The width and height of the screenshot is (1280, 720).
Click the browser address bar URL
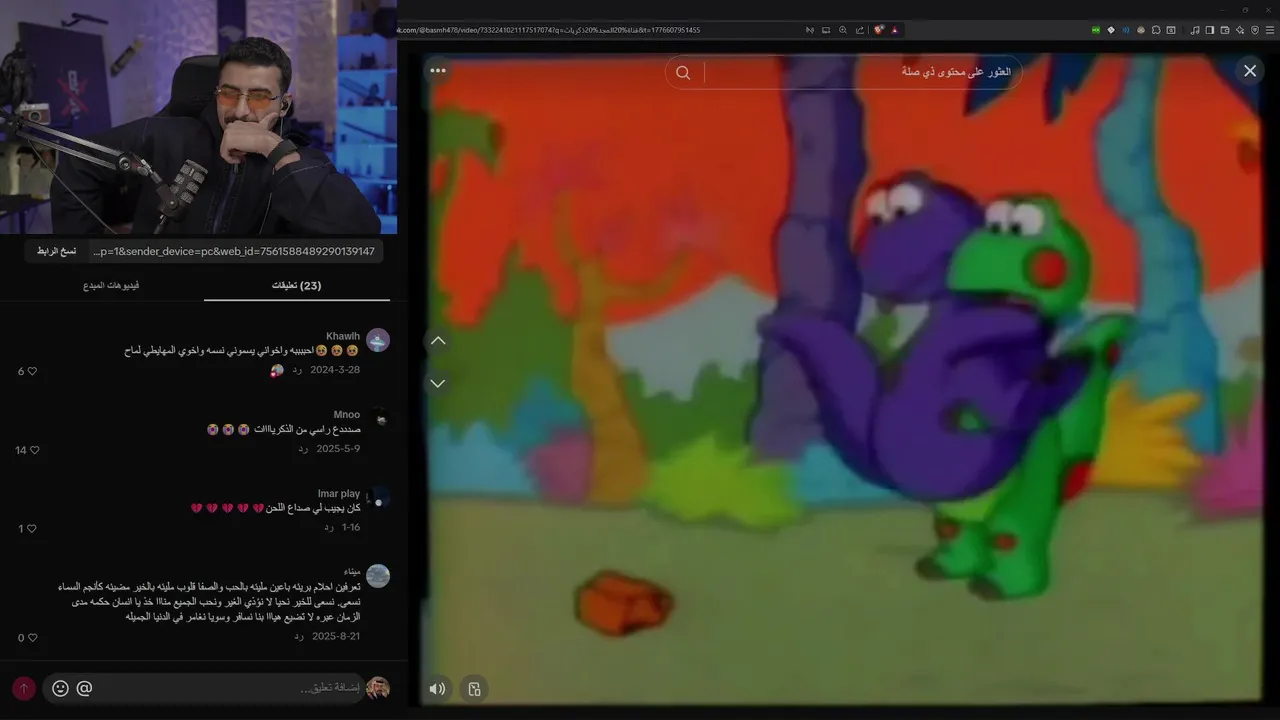[x=548, y=30]
